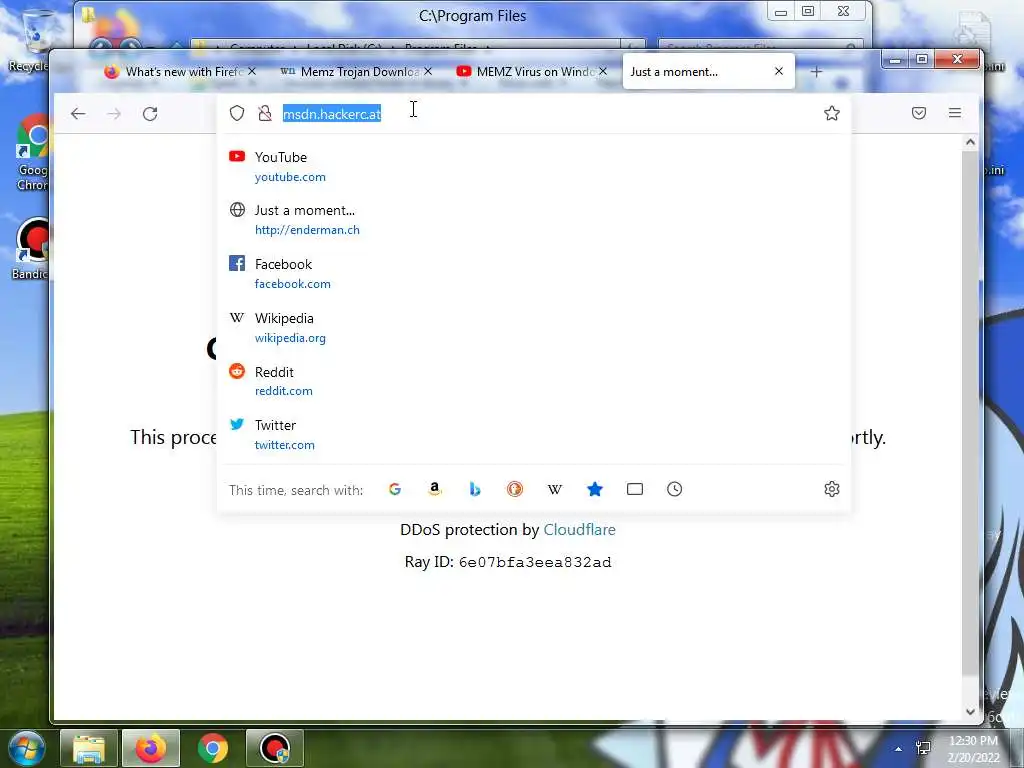
Task: Save to Pocket icon in toolbar
Action: [919, 114]
